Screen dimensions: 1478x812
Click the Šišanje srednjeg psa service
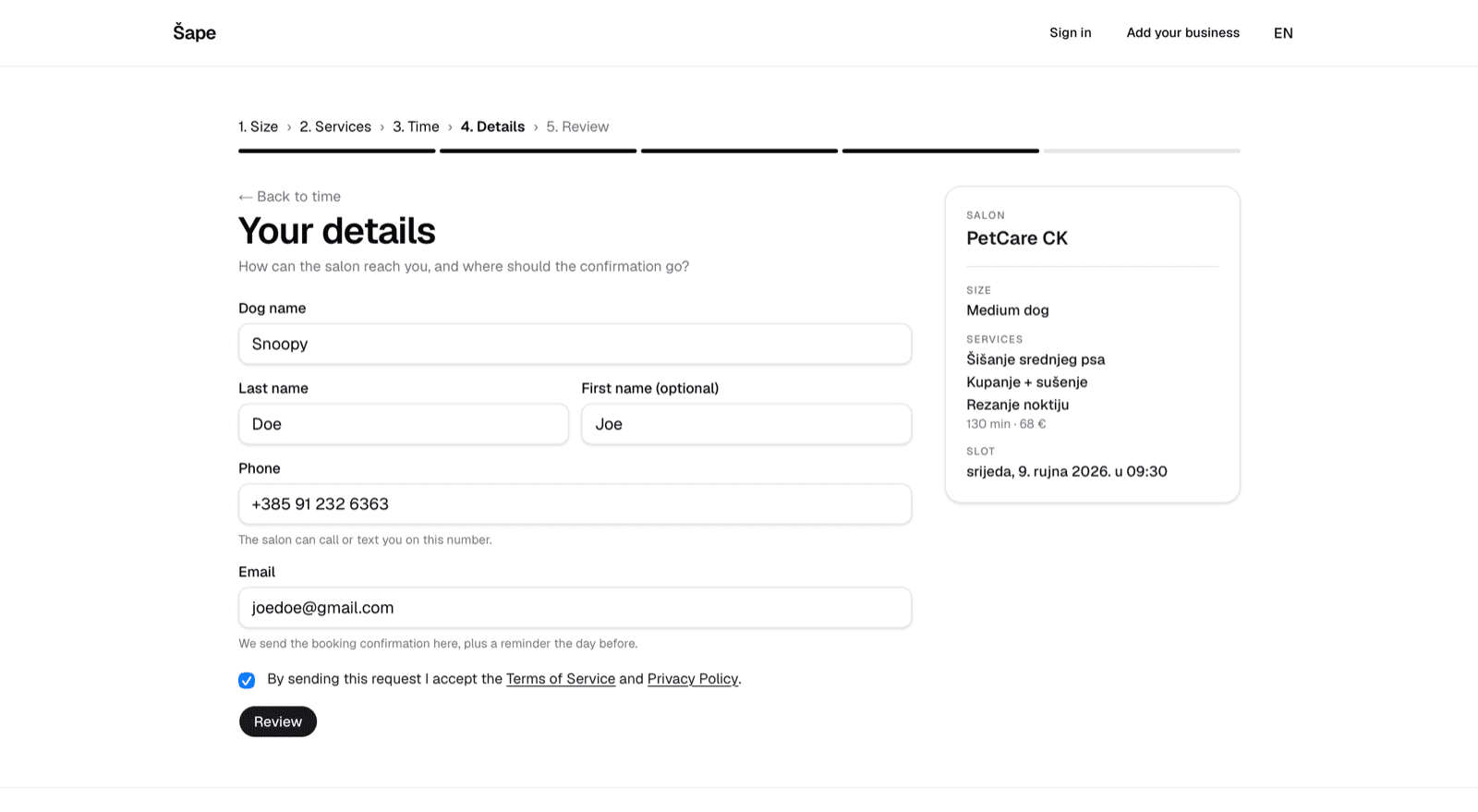(x=1036, y=359)
